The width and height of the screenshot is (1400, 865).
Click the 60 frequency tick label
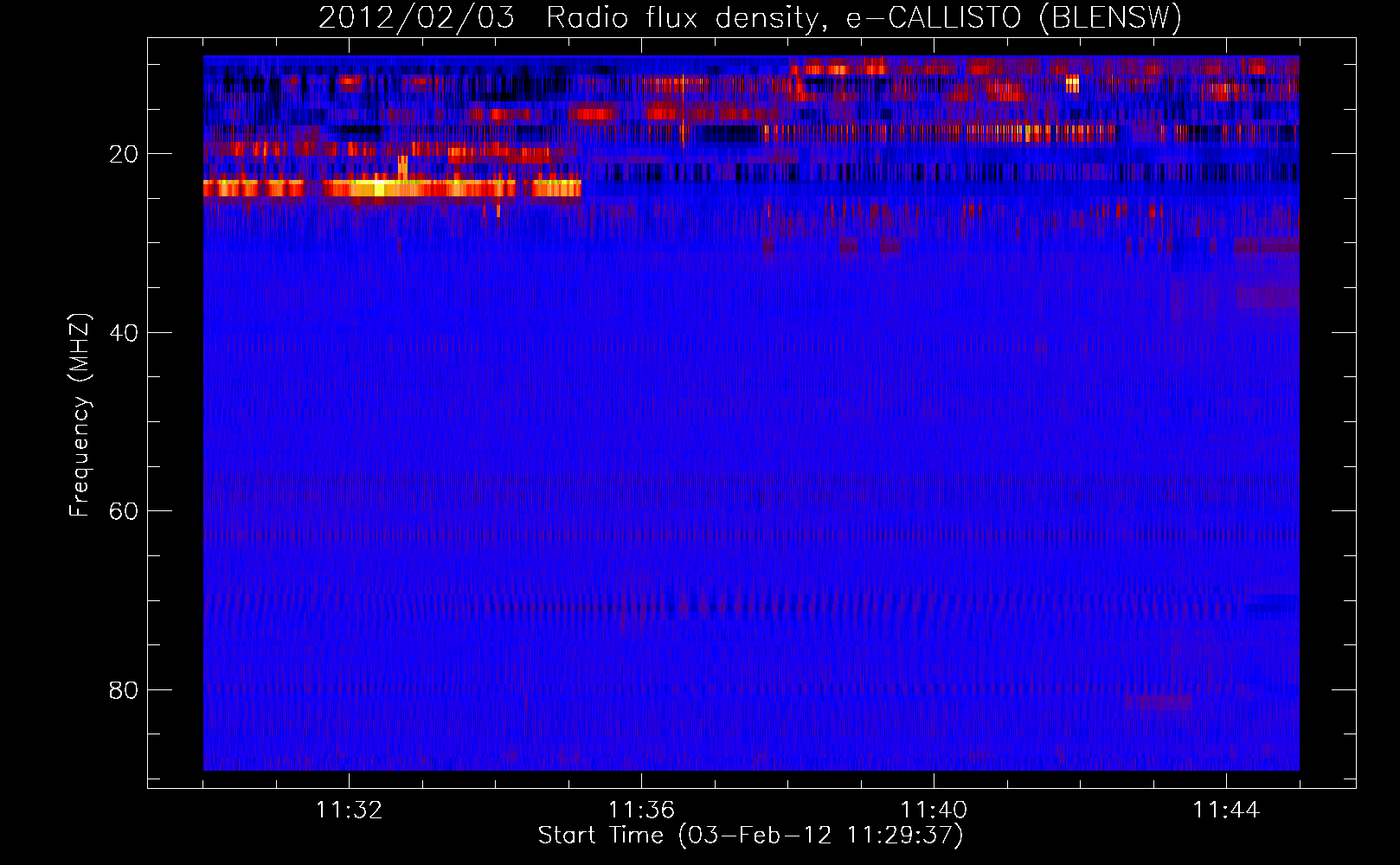pos(124,511)
